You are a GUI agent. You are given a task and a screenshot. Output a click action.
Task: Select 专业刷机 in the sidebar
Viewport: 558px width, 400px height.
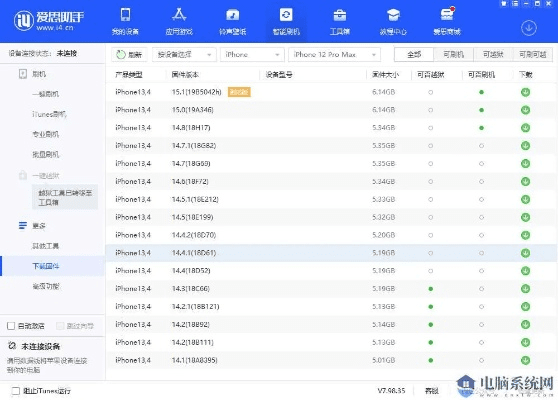(46, 134)
